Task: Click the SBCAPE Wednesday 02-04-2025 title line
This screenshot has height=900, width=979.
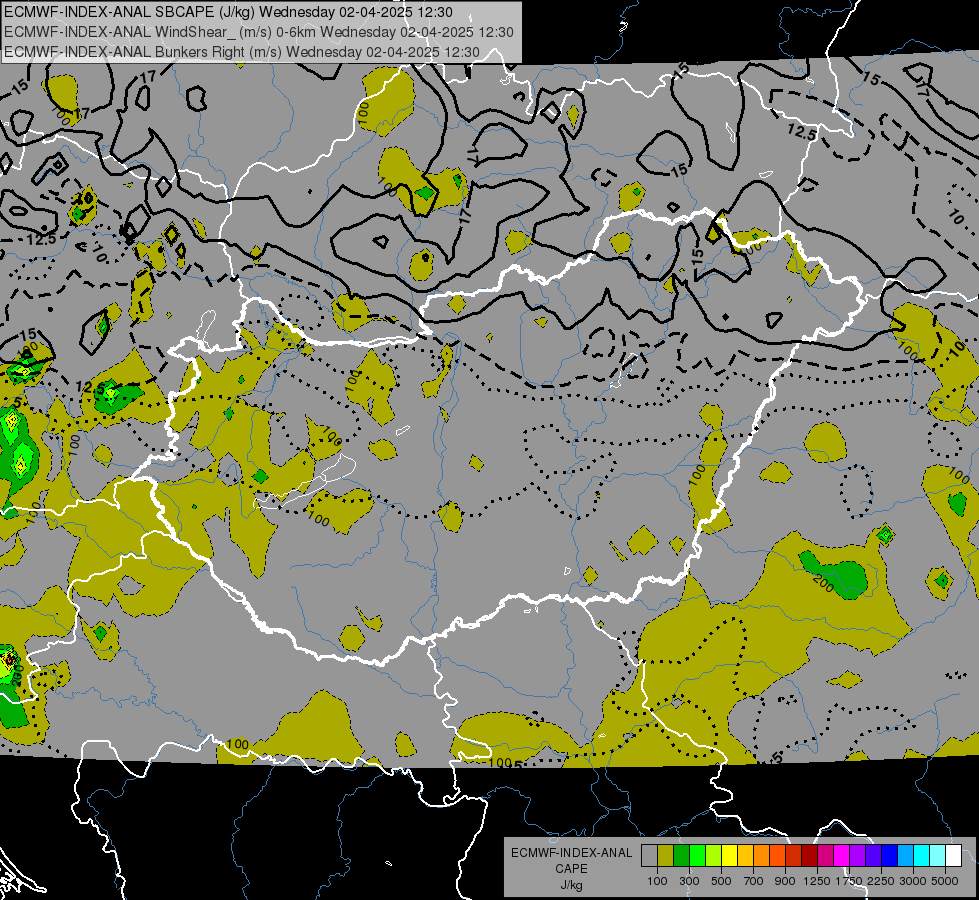Action: [x=229, y=12]
